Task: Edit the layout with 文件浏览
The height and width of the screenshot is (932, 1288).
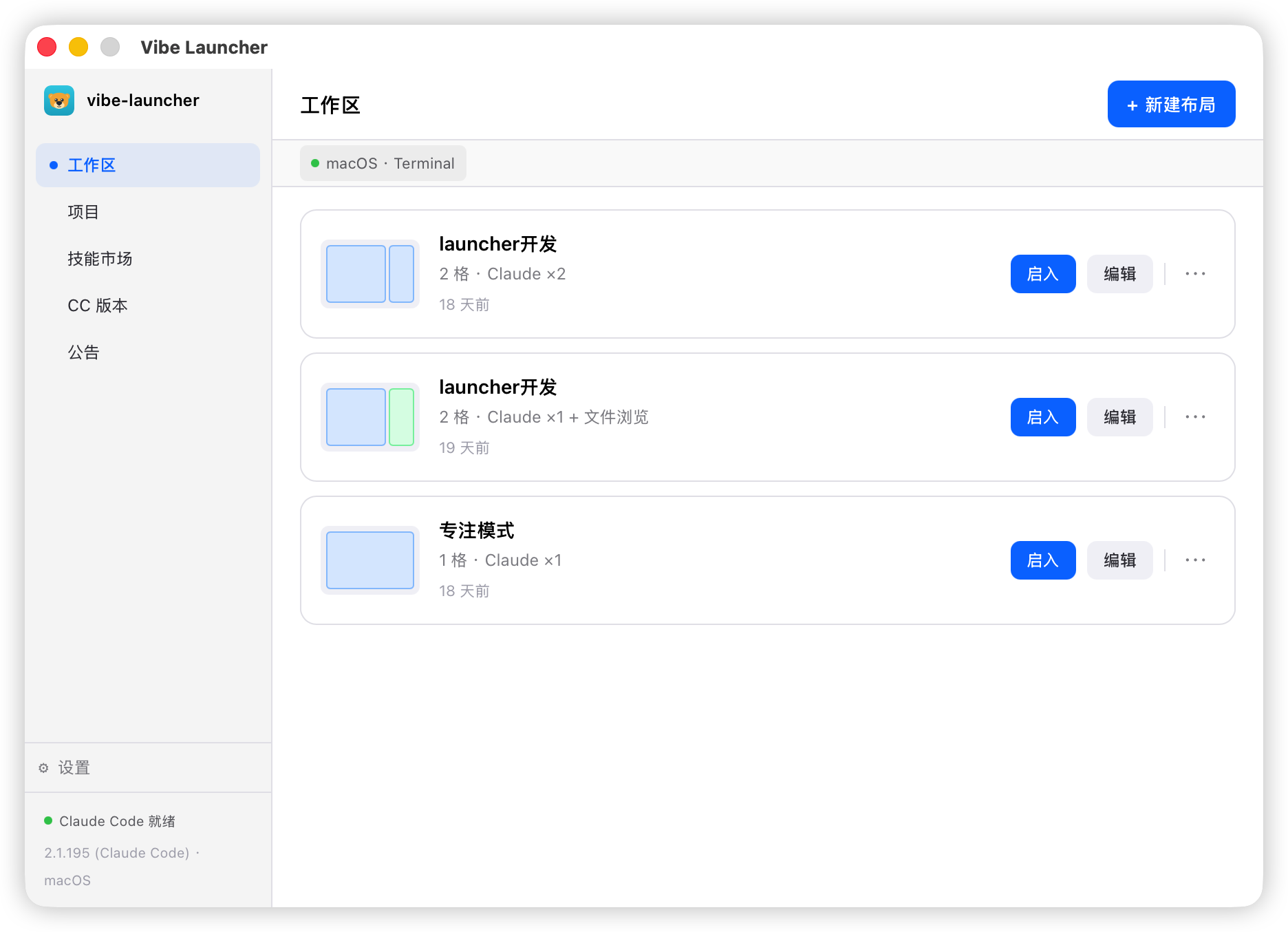Action: [x=1119, y=417]
